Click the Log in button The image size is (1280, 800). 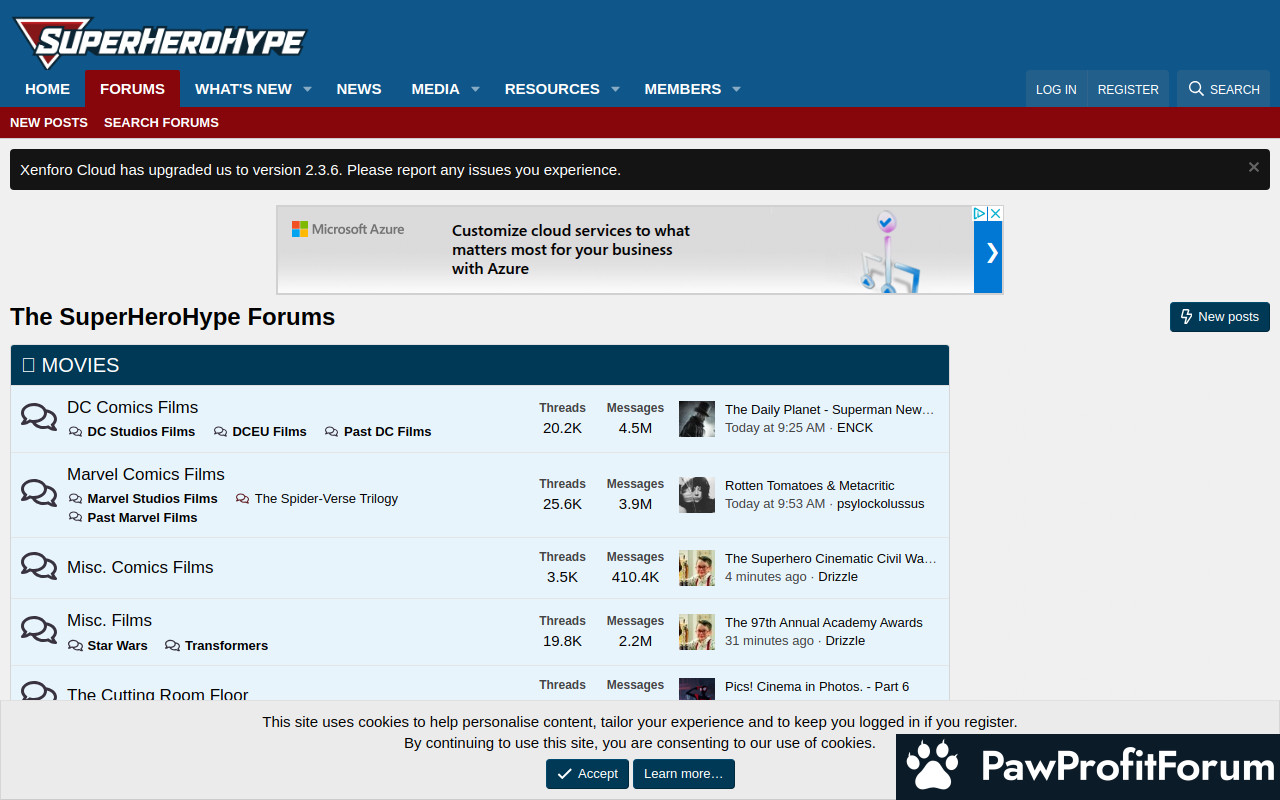(x=1056, y=89)
